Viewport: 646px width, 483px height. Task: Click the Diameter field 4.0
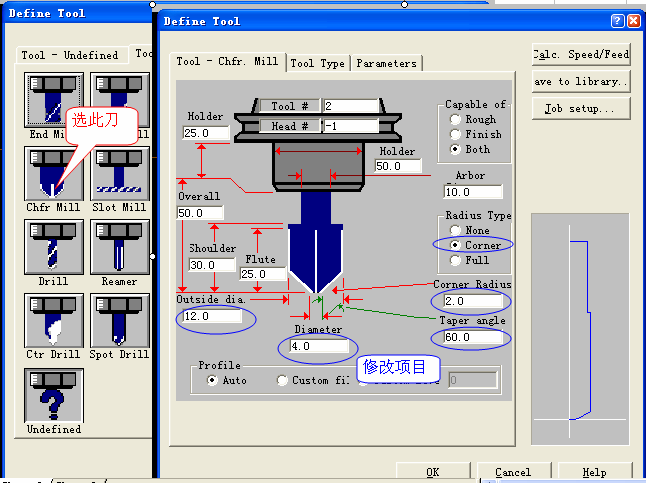pos(319,346)
